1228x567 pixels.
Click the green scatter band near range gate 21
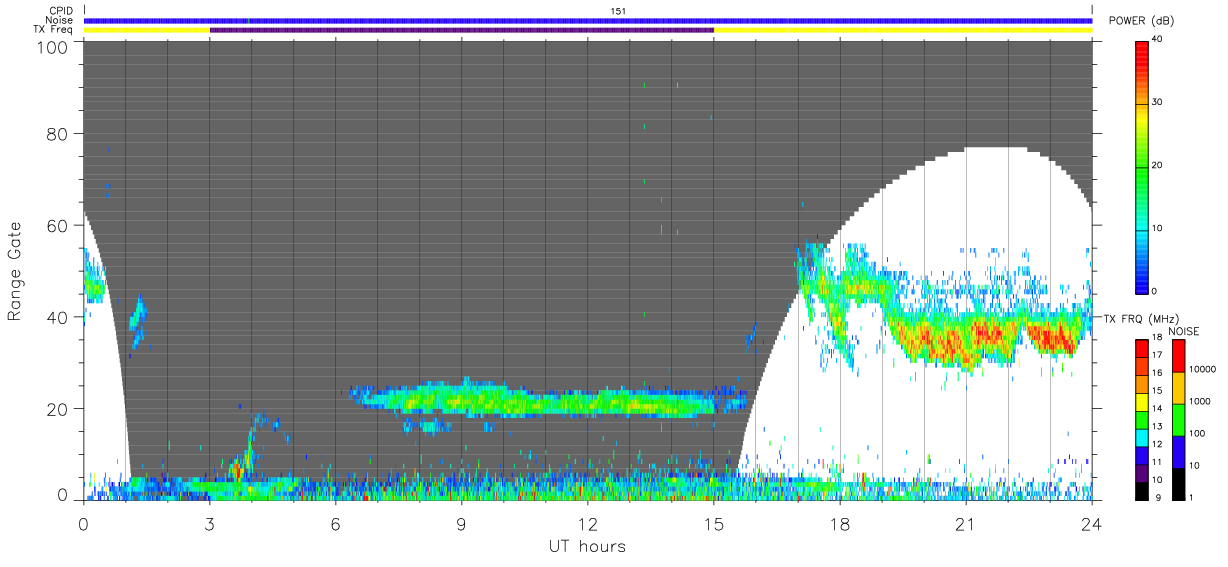tap(545, 402)
